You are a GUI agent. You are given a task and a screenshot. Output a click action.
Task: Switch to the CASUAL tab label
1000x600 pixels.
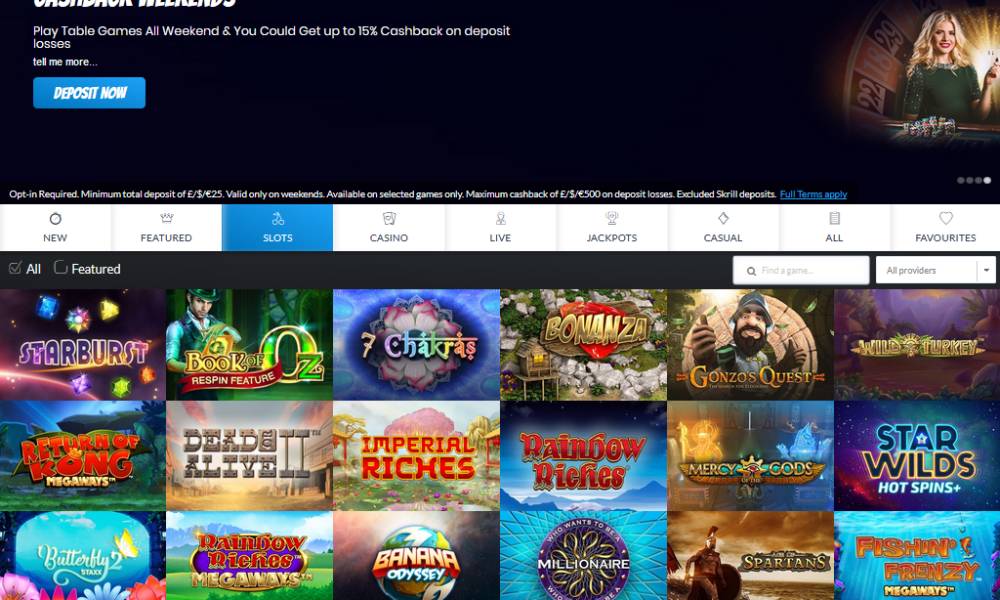coord(723,238)
